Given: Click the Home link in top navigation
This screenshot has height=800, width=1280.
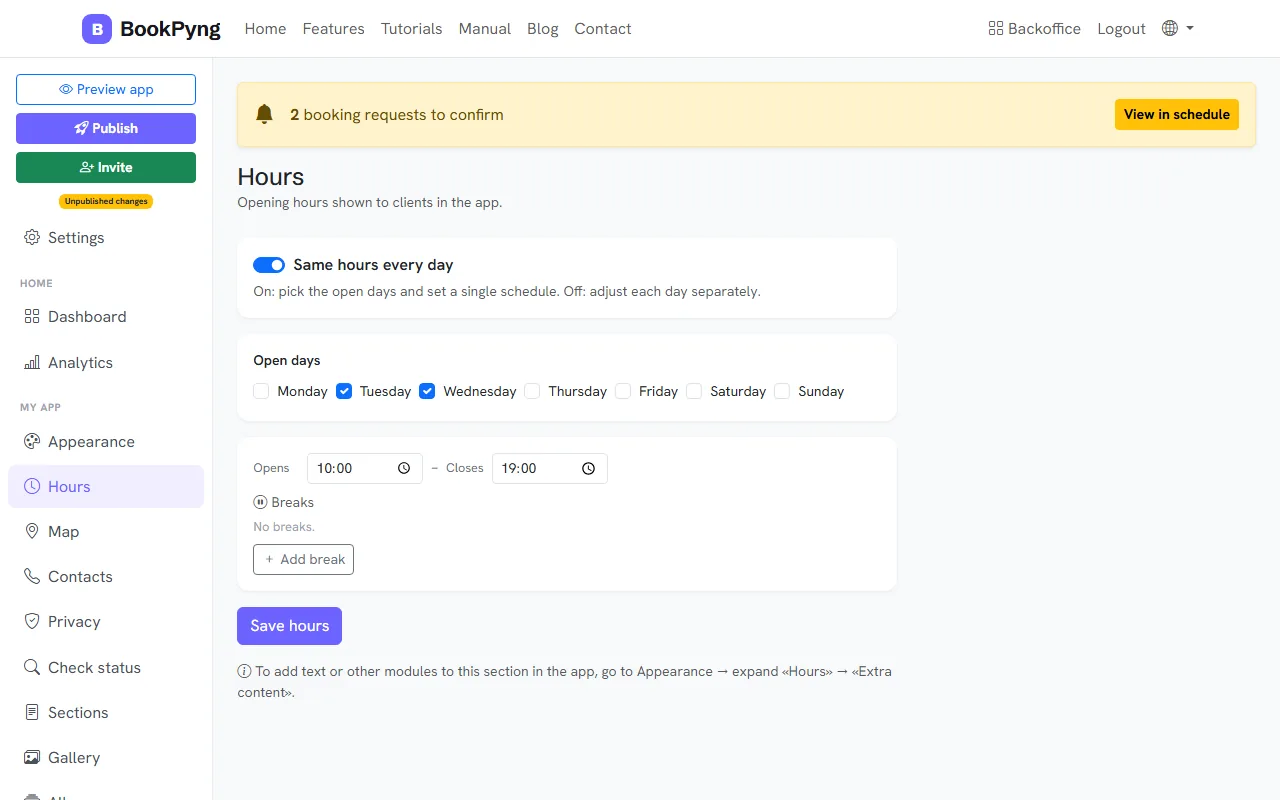Looking at the screenshot, I should (x=265, y=29).
